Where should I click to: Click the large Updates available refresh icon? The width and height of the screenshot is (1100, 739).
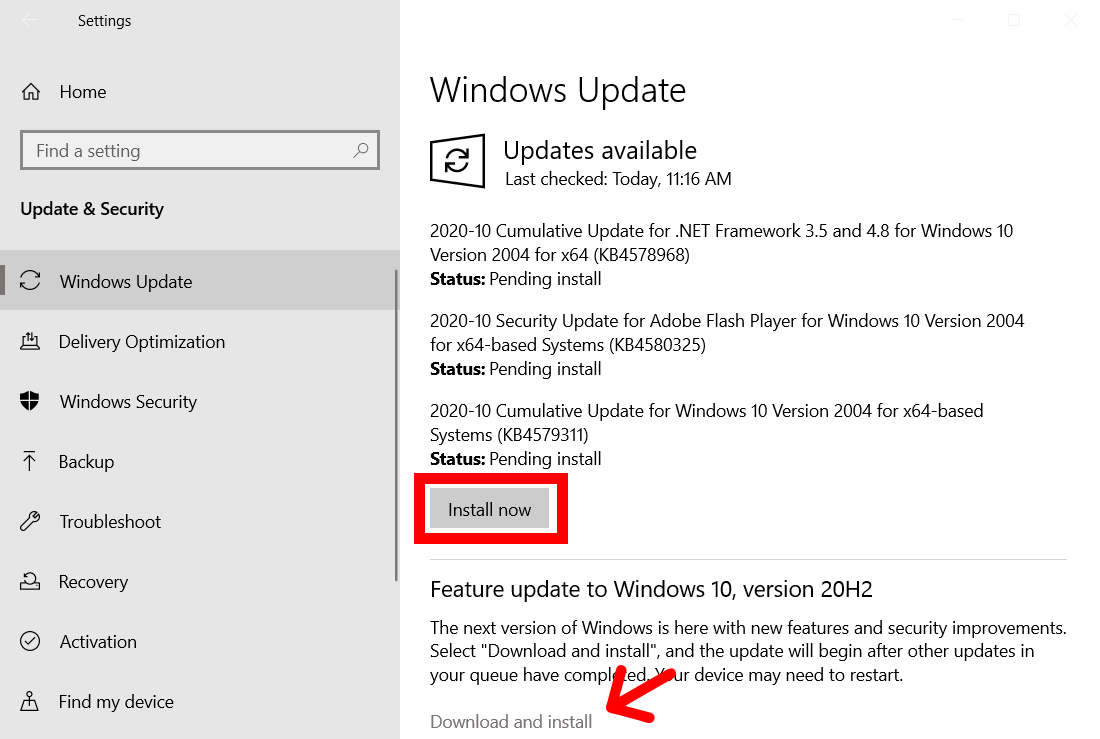click(457, 161)
